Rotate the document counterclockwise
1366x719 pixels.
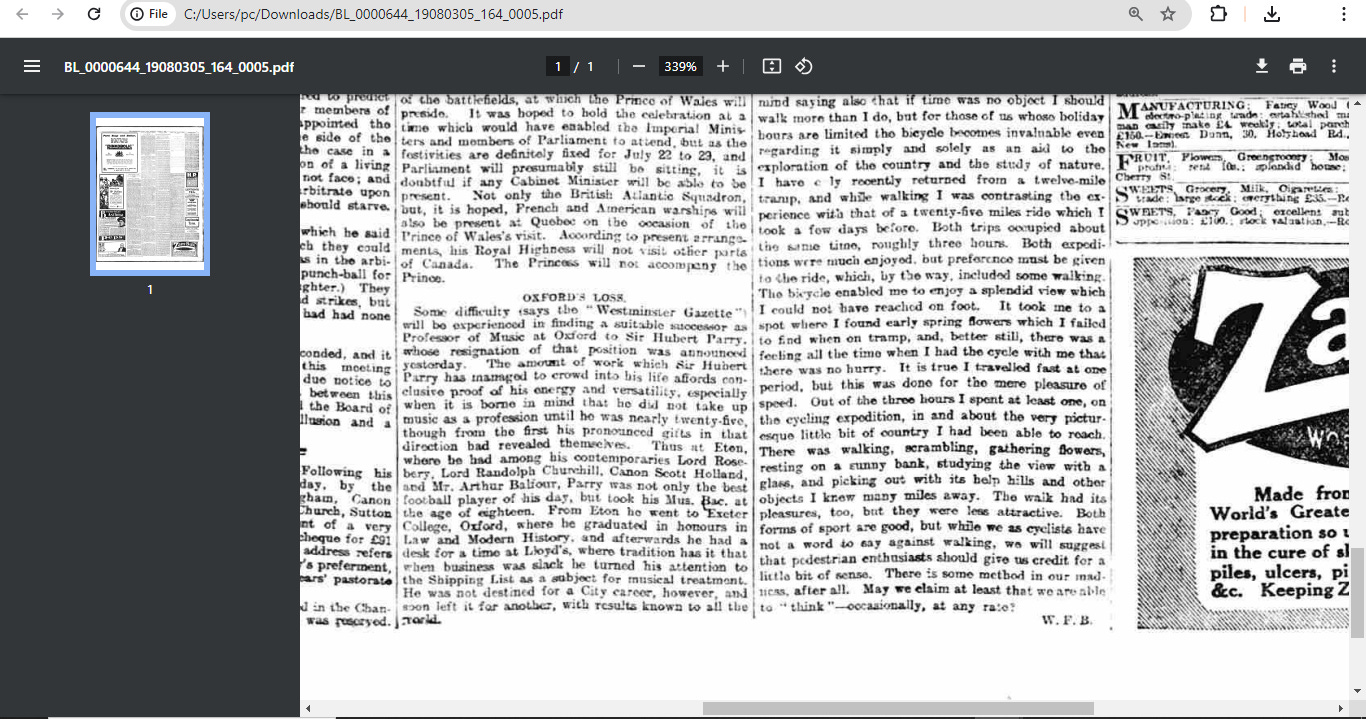click(804, 66)
